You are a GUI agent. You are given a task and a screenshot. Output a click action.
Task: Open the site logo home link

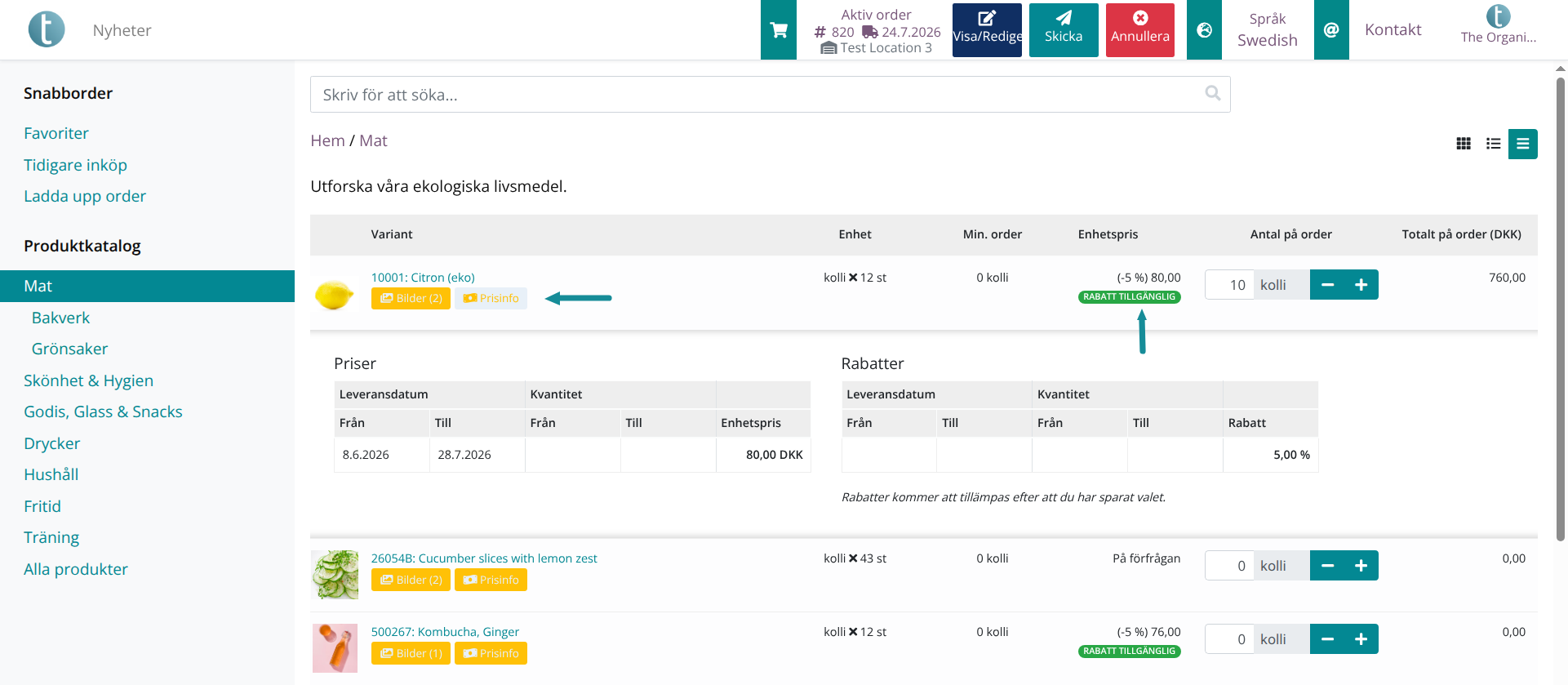pos(47,29)
